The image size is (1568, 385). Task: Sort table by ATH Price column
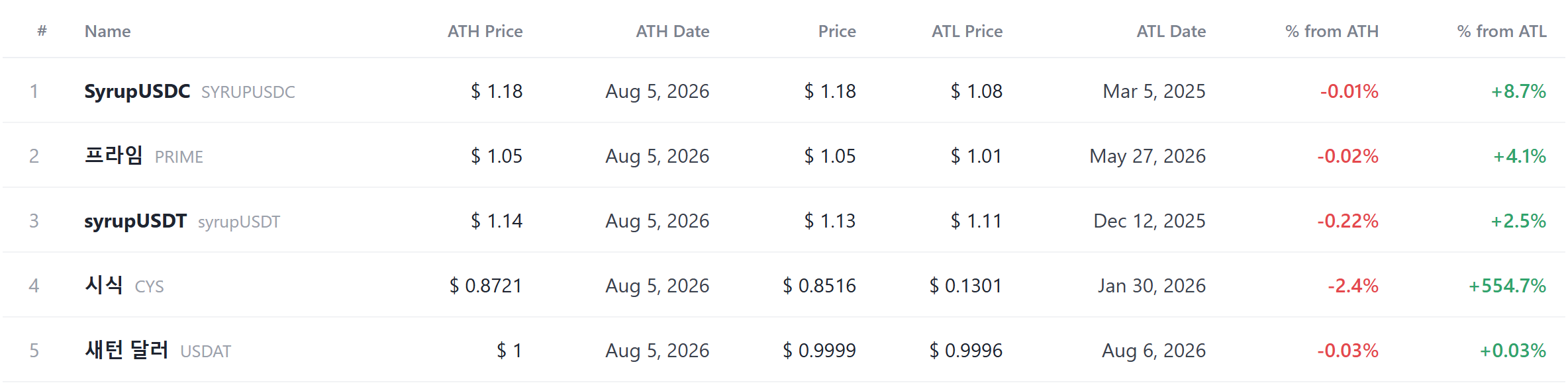[x=485, y=31]
